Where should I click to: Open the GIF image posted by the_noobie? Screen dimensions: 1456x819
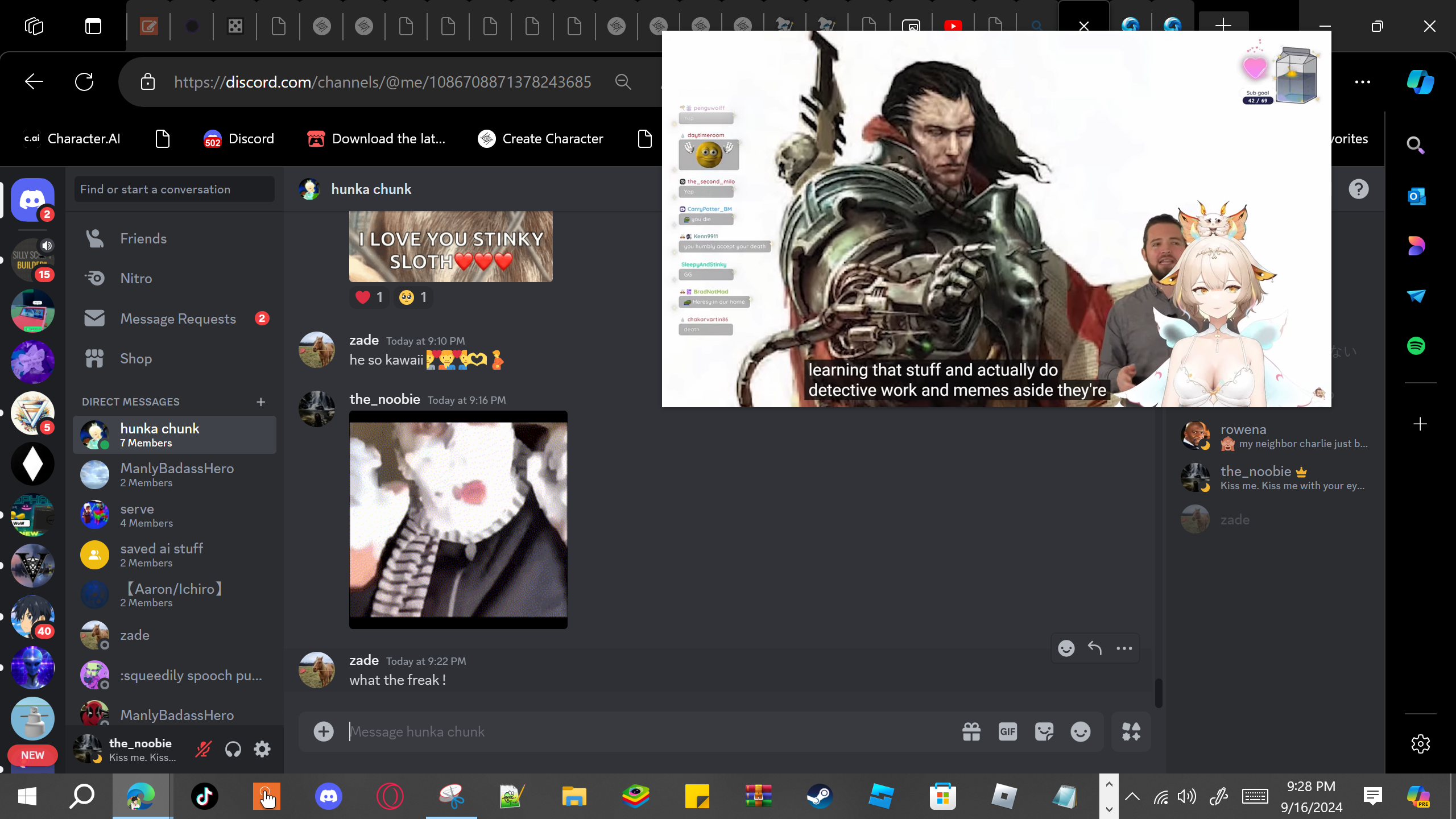[x=458, y=520]
